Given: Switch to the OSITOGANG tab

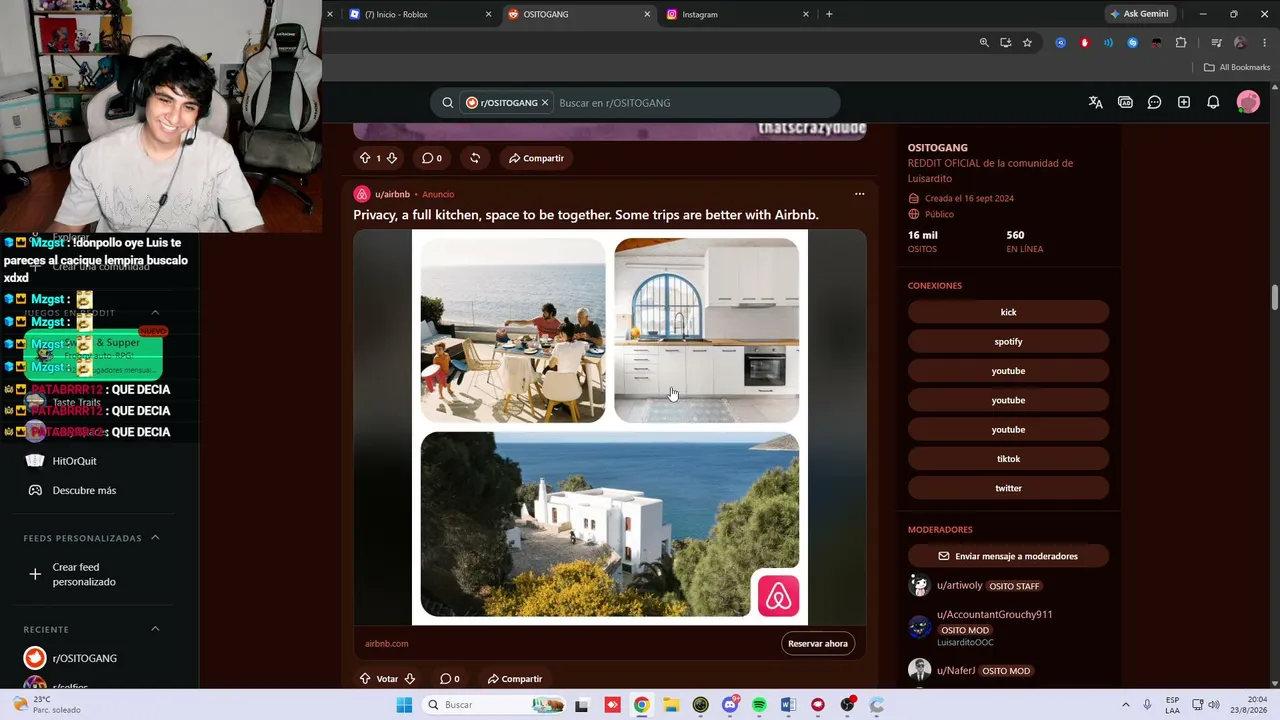Looking at the screenshot, I should tap(579, 14).
